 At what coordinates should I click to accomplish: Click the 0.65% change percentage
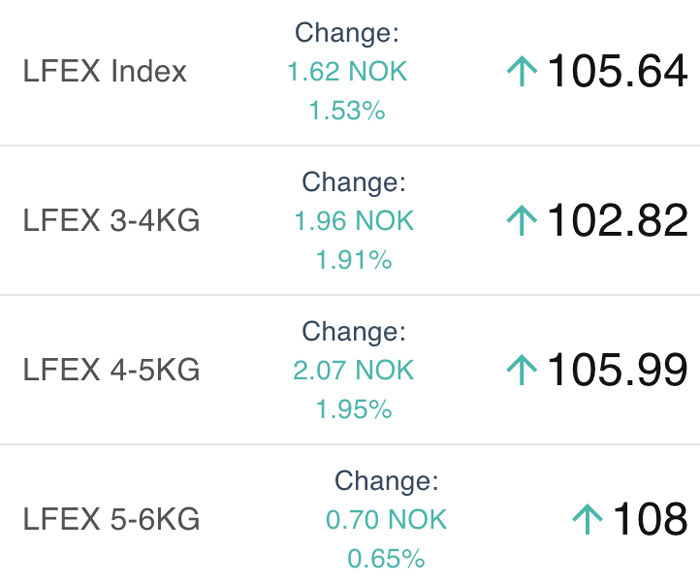(x=386, y=557)
